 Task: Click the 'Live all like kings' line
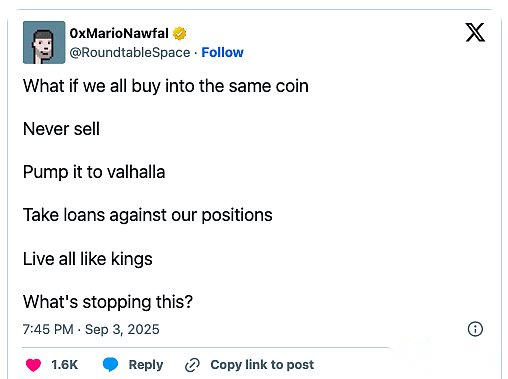click(x=88, y=259)
